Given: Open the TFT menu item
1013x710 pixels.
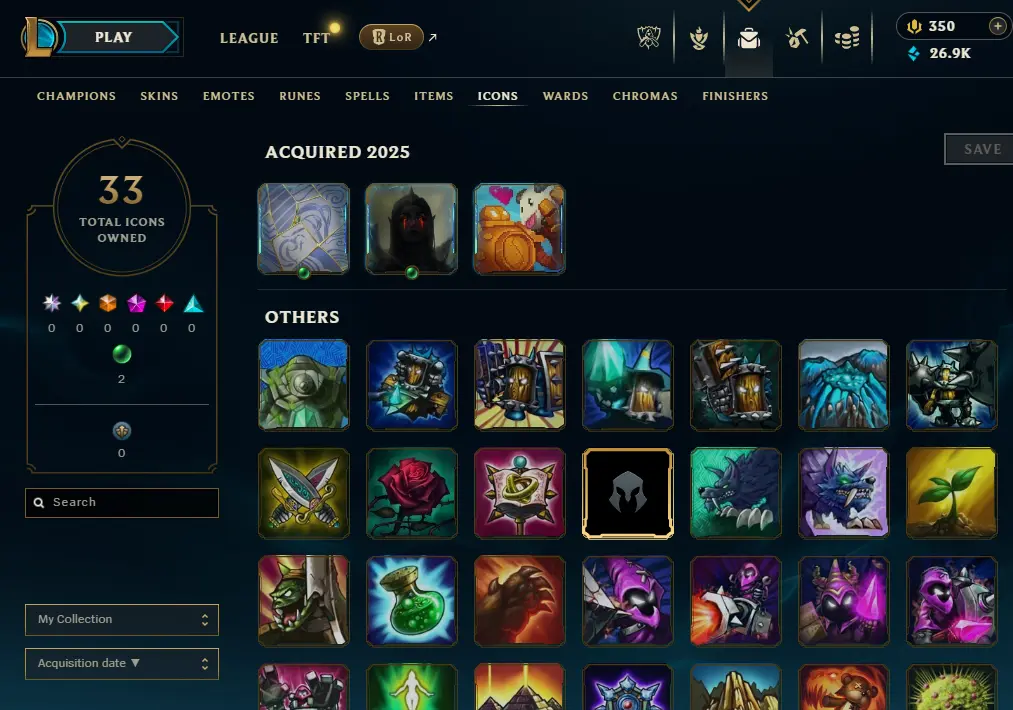Looking at the screenshot, I should coord(316,38).
